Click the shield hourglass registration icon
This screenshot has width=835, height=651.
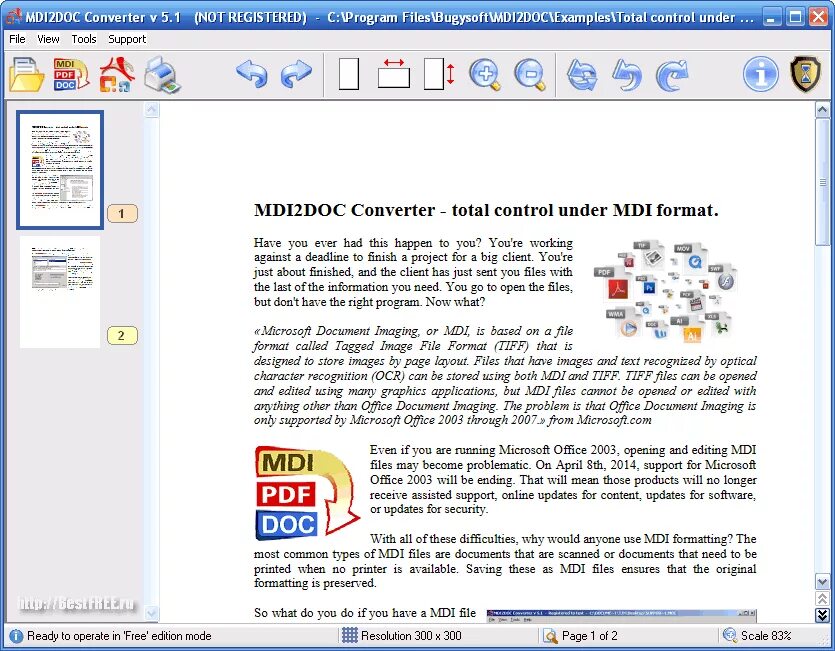pos(805,74)
